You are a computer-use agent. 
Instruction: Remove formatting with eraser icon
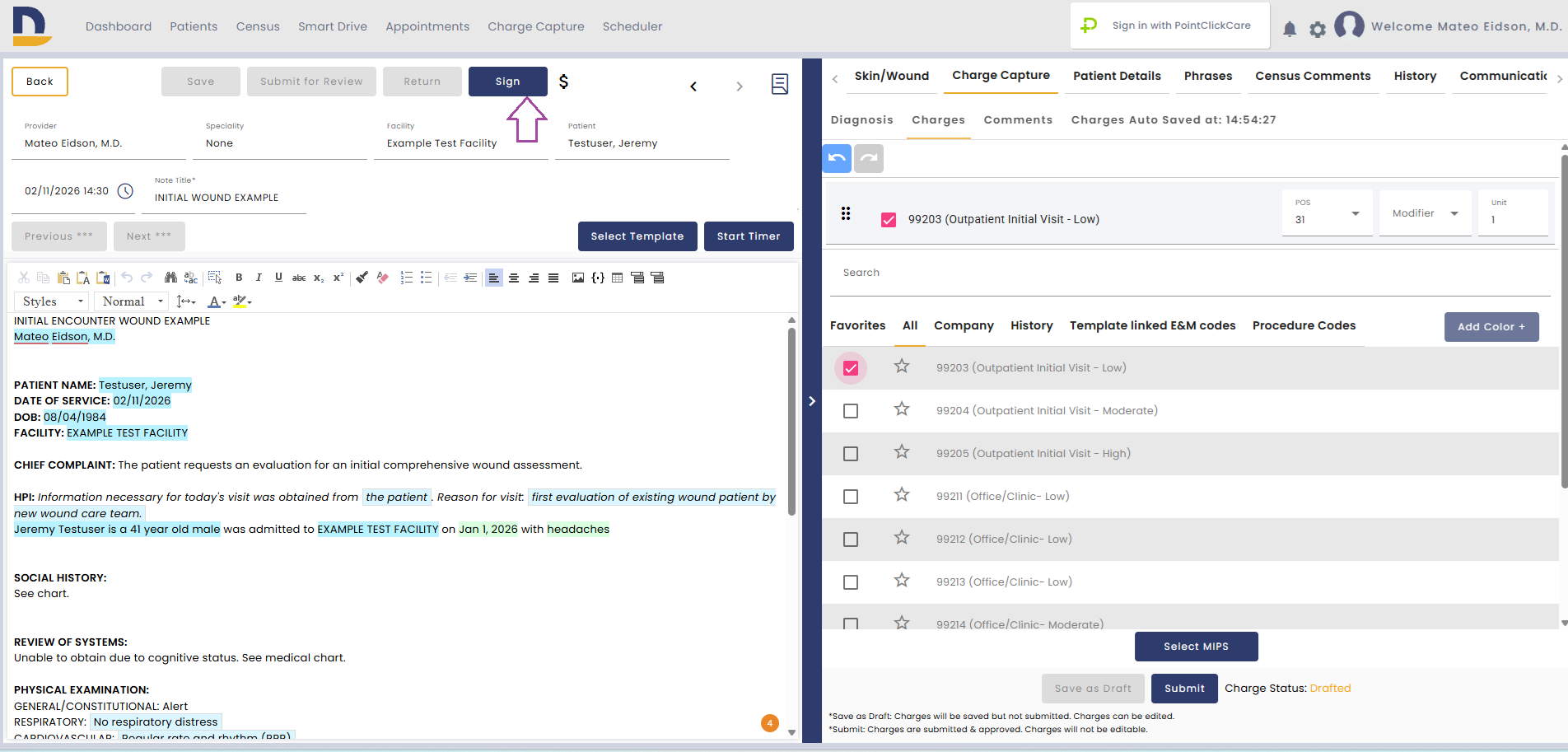pos(382,278)
